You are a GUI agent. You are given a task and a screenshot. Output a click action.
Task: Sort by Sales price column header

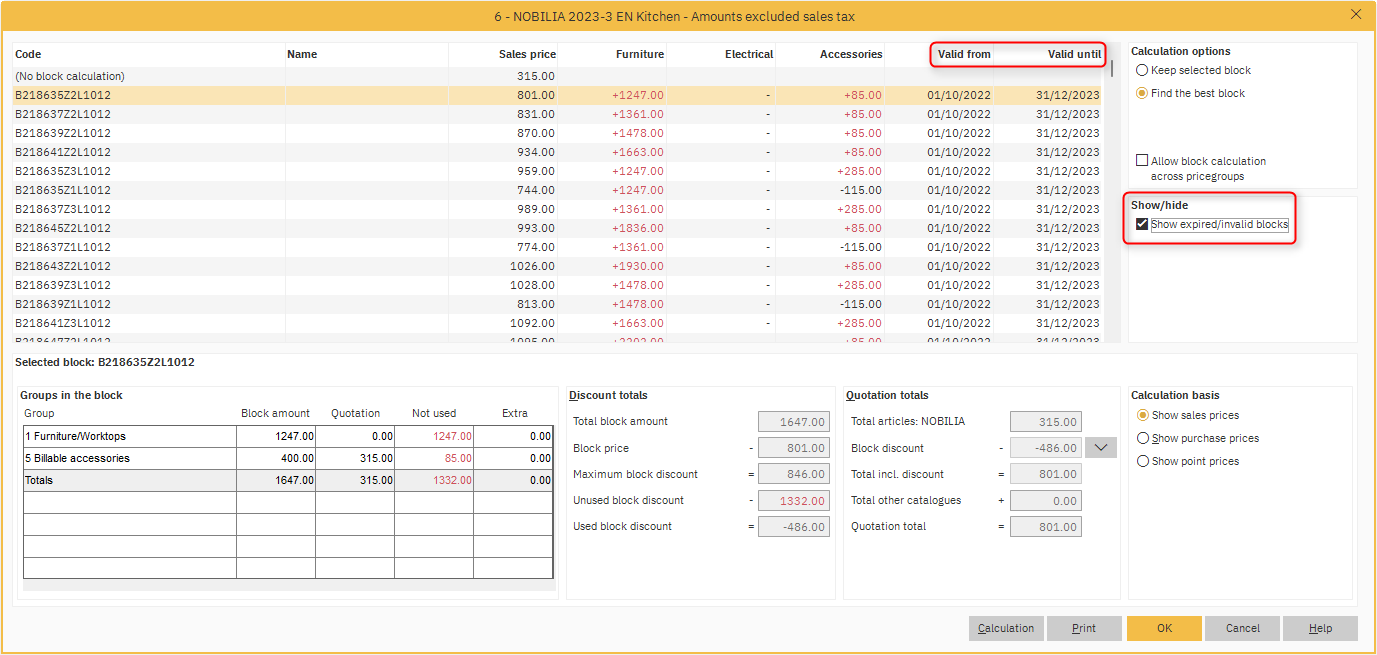tap(526, 54)
